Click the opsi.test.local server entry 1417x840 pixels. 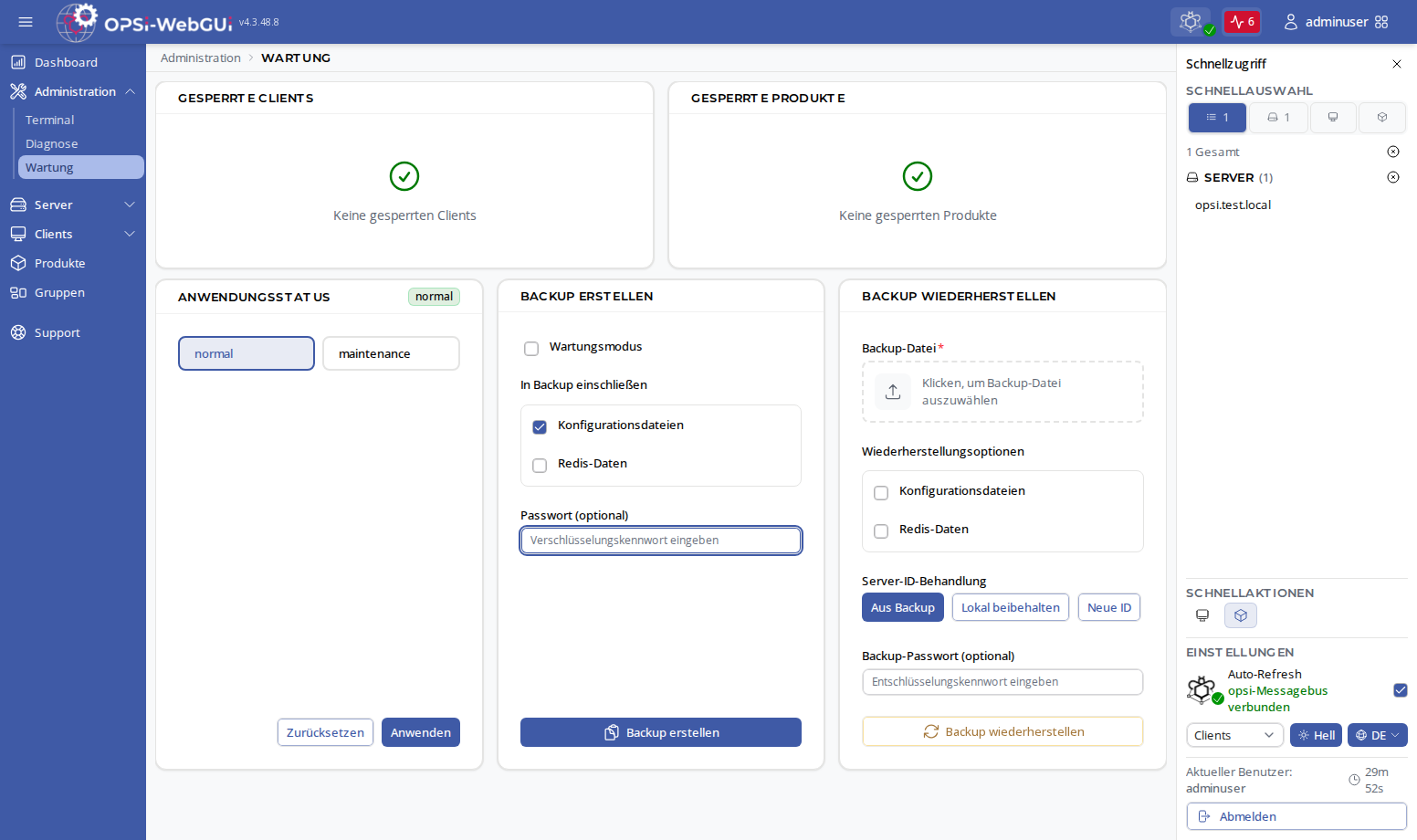1233,205
